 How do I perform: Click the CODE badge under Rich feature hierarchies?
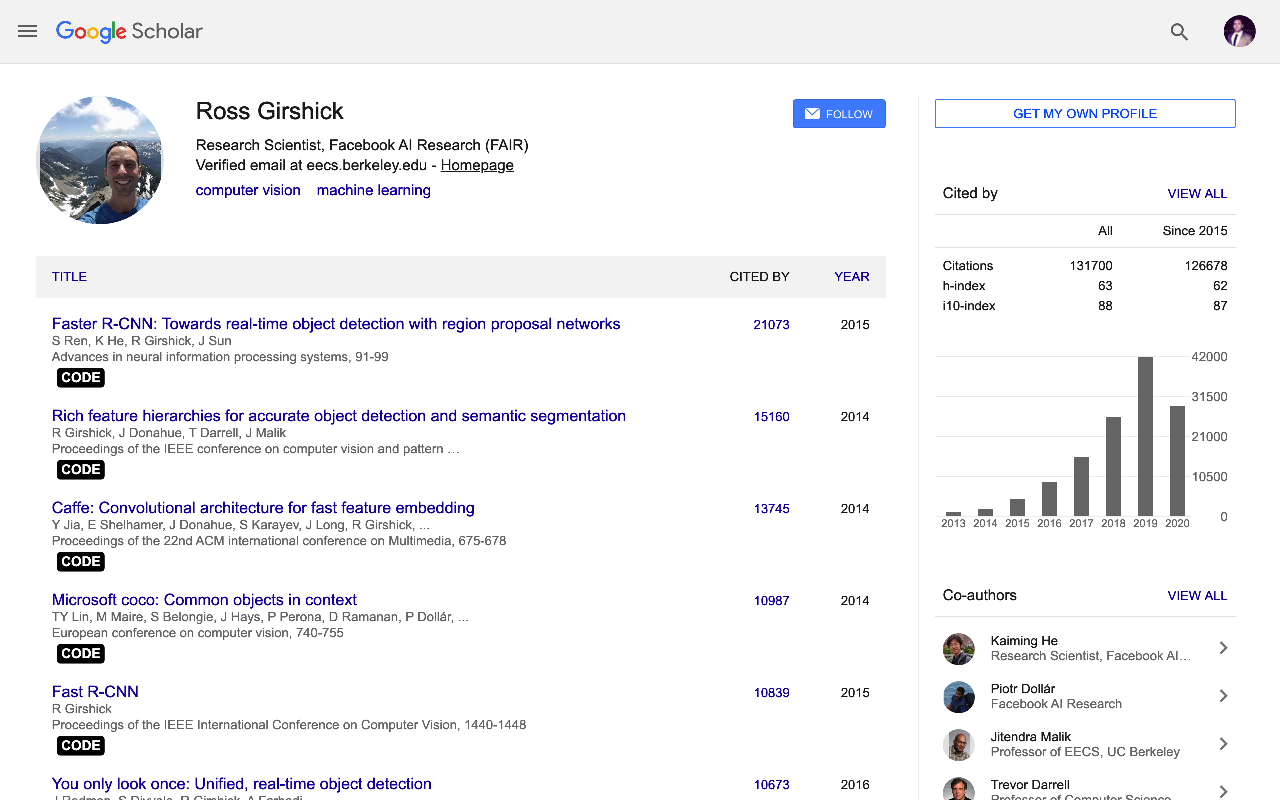click(81, 470)
